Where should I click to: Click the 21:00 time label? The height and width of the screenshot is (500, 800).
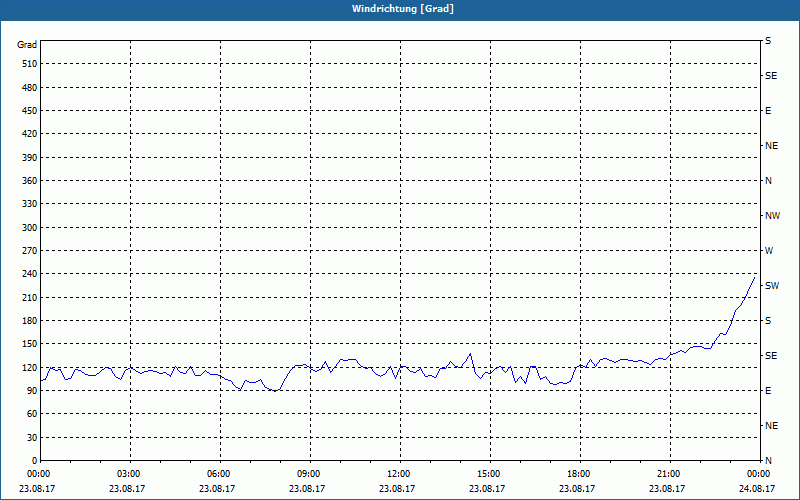coord(668,474)
